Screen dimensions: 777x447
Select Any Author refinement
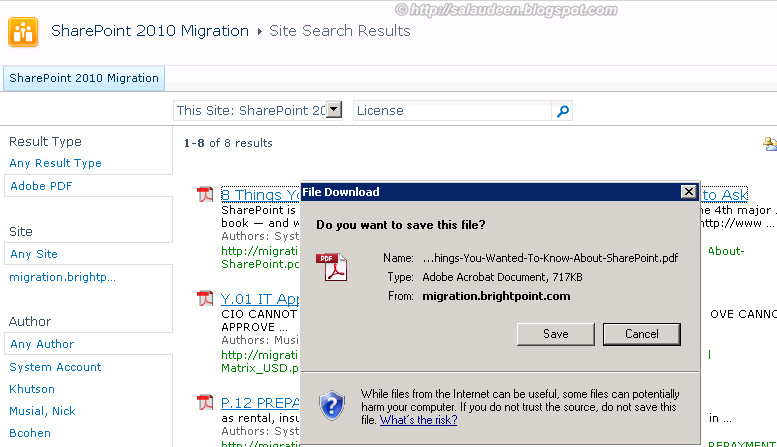click(x=42, y=344)
